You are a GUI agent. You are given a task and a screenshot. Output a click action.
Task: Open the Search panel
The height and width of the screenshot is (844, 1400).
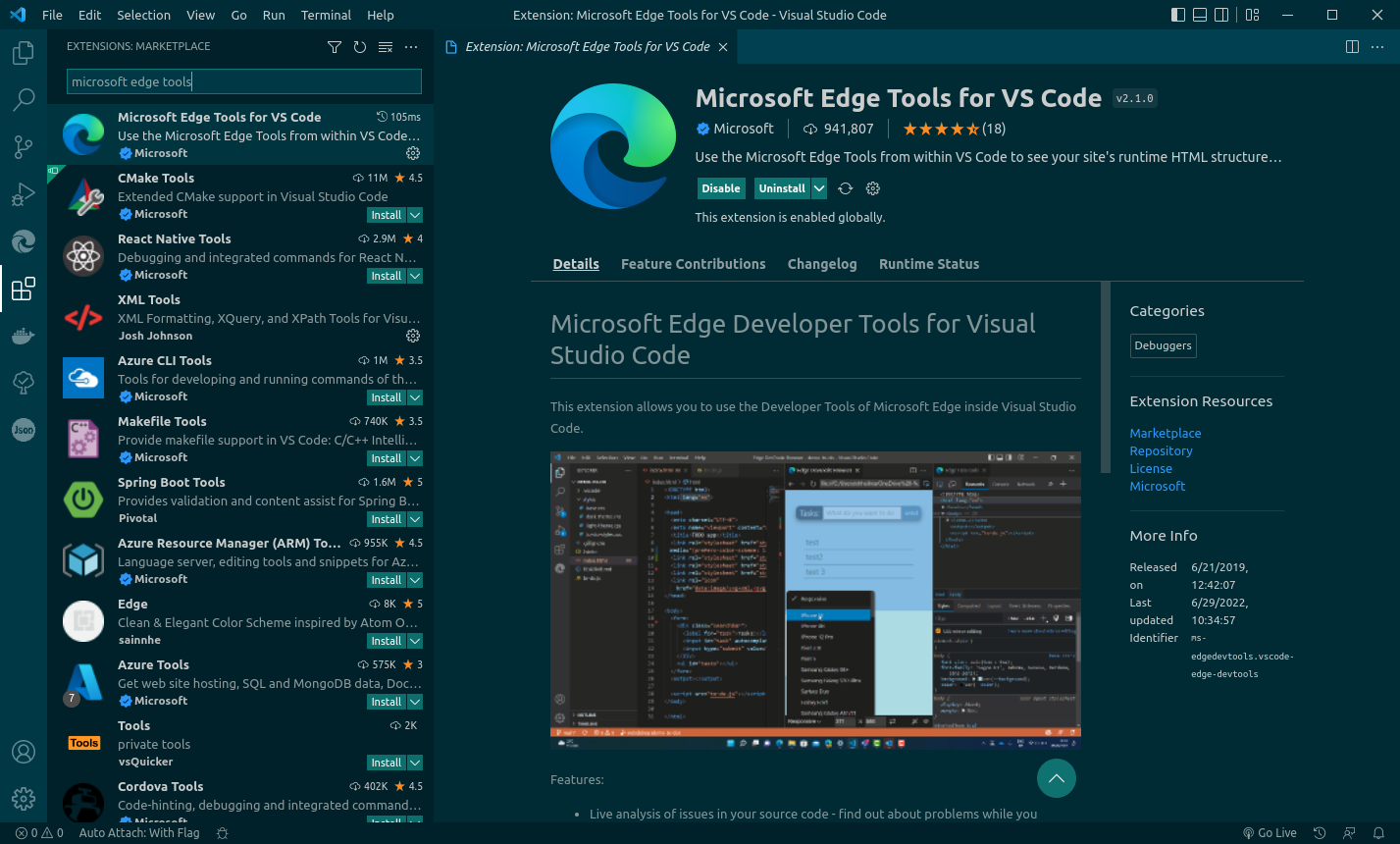[x=23, y=99]
